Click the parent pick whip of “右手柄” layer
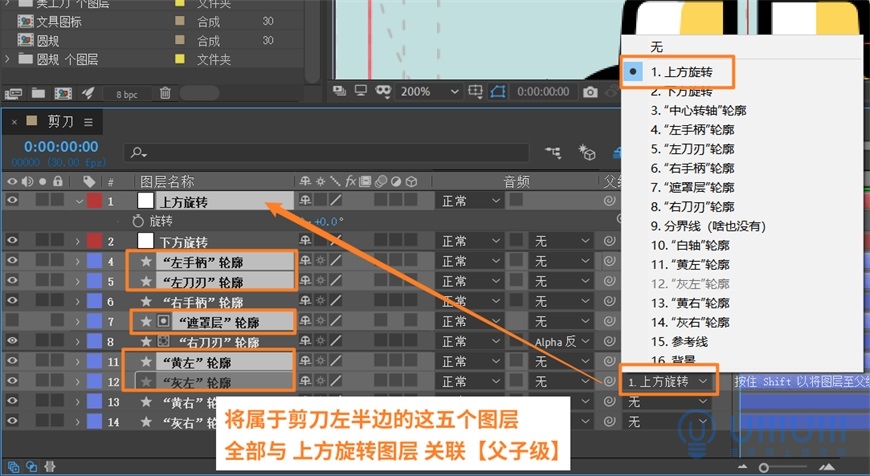Viewport: 870px width, 476px height. 609,301
